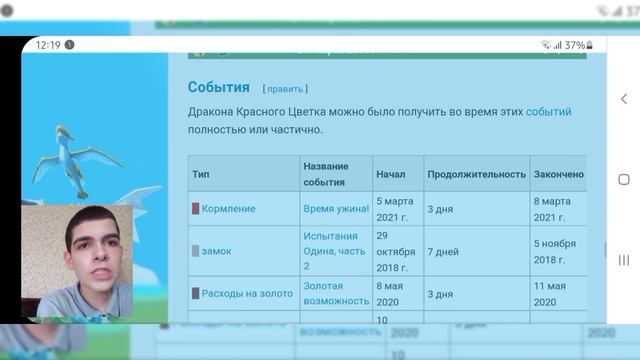640x360 pixels.
Task: Open the замок event type link
Action: point(216,251)
